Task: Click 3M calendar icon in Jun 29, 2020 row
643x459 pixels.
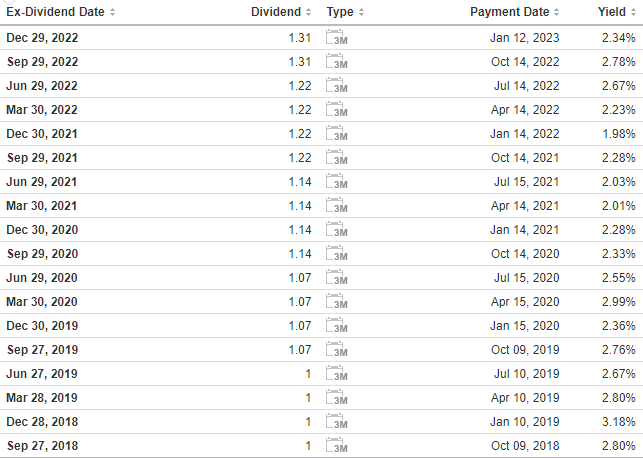Action: point(337,277)
